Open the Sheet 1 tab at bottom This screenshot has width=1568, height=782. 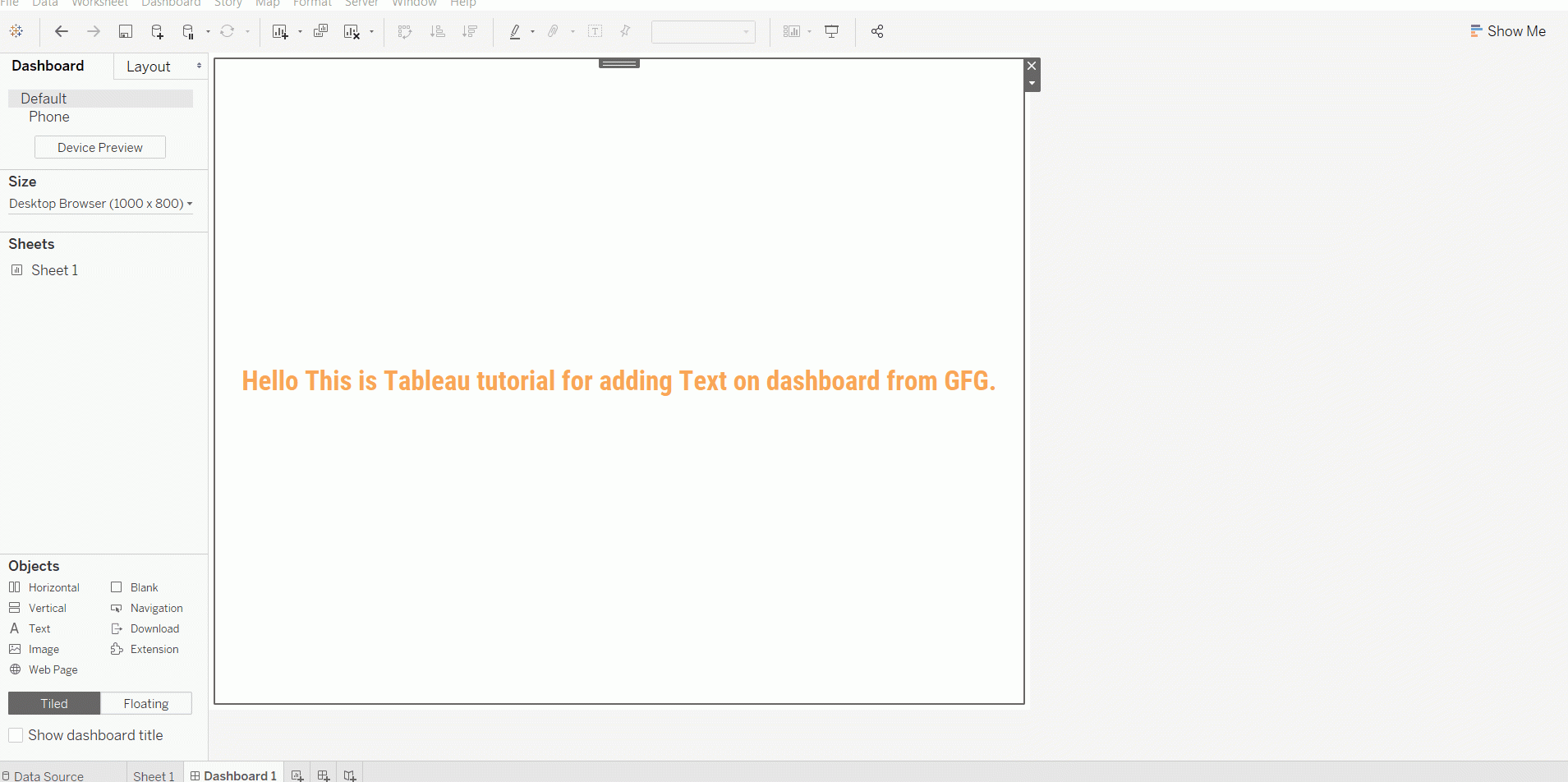click(x=154, y=775)
